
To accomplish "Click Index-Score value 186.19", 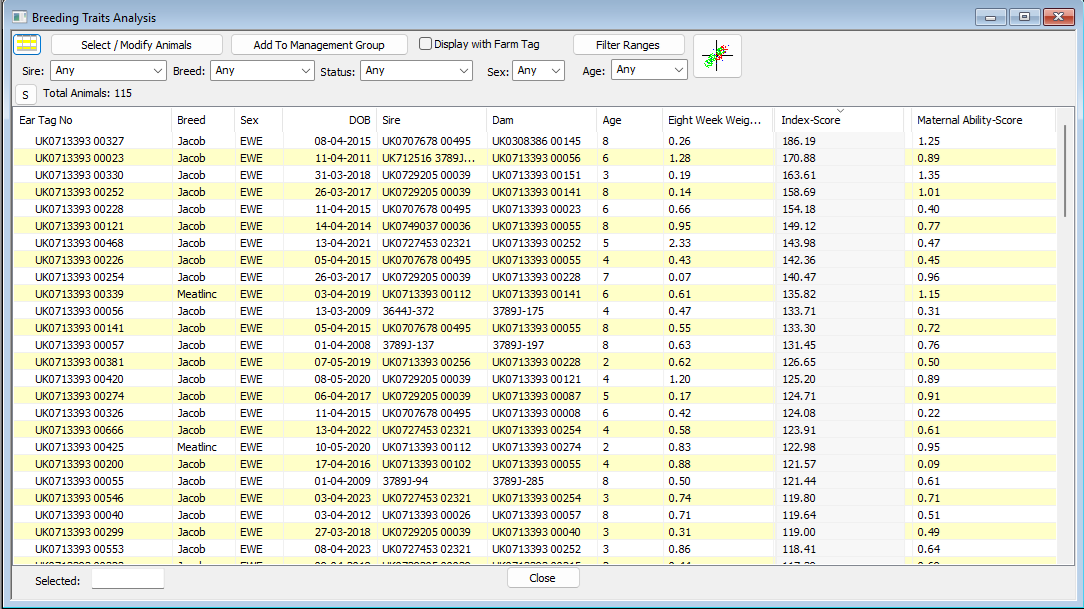I will (x=798, y=141).
